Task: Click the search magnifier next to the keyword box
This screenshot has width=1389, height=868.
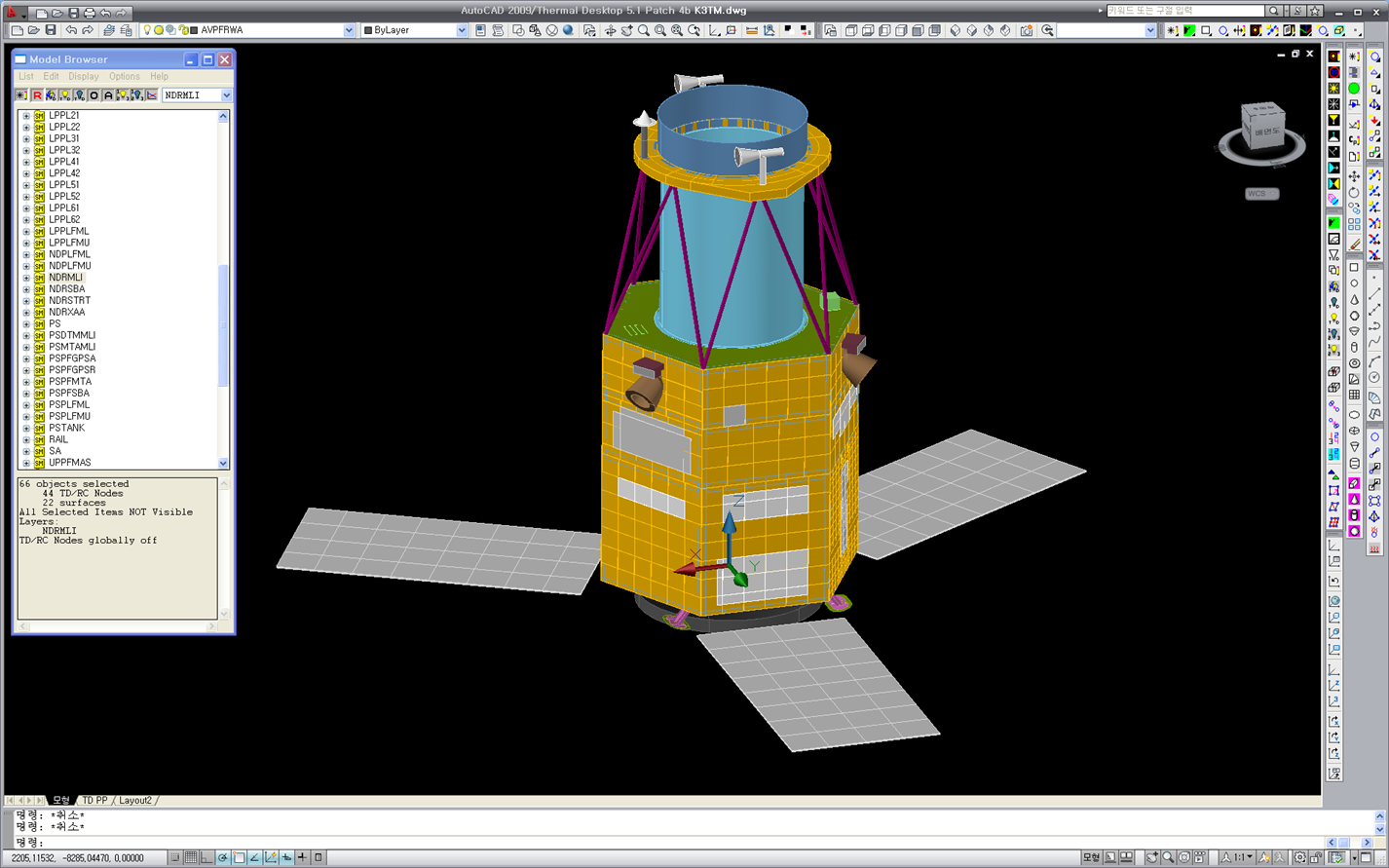Action: pos(1274,12)
